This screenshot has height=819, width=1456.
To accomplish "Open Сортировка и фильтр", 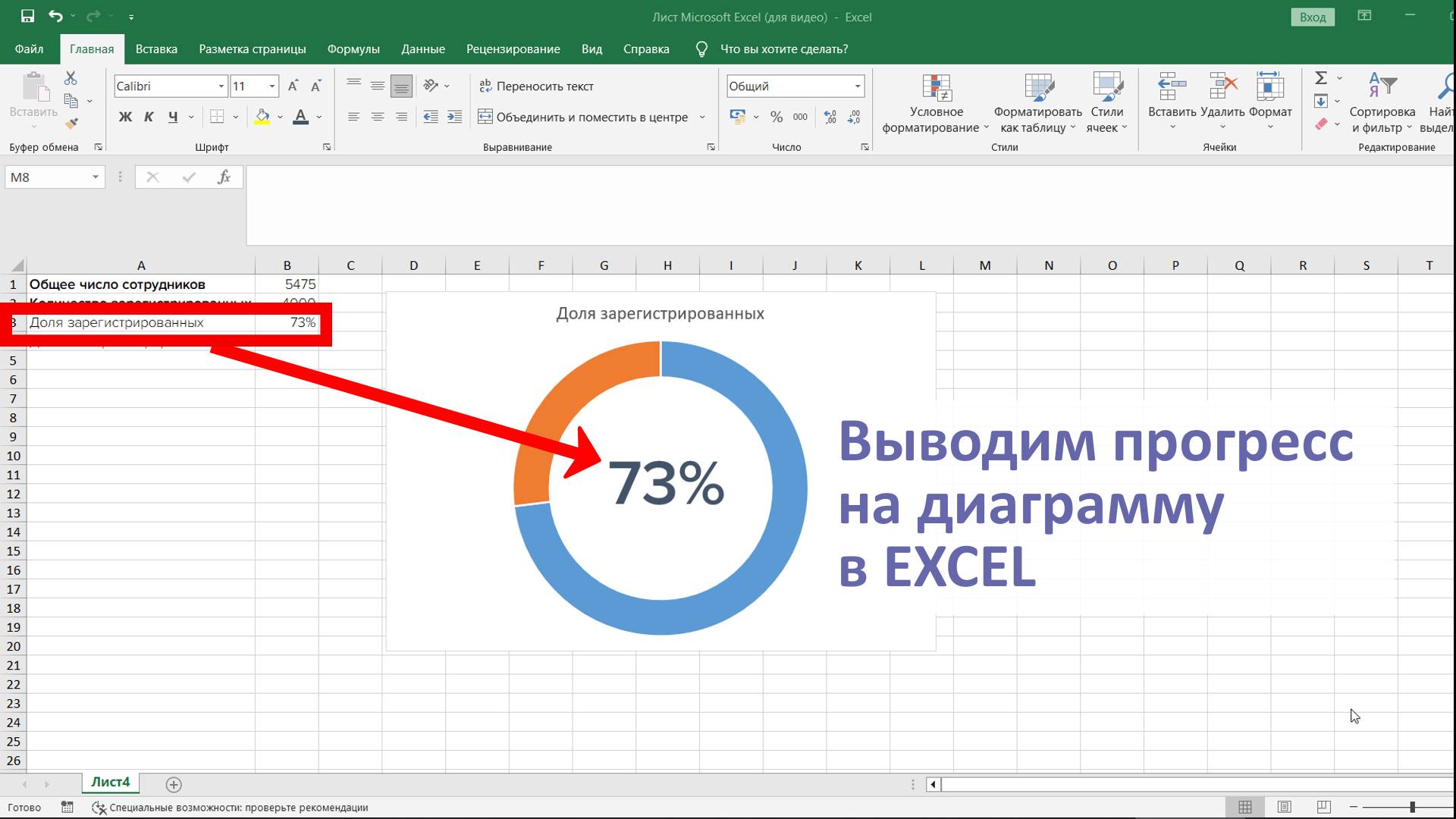I will pos(1381,101).
